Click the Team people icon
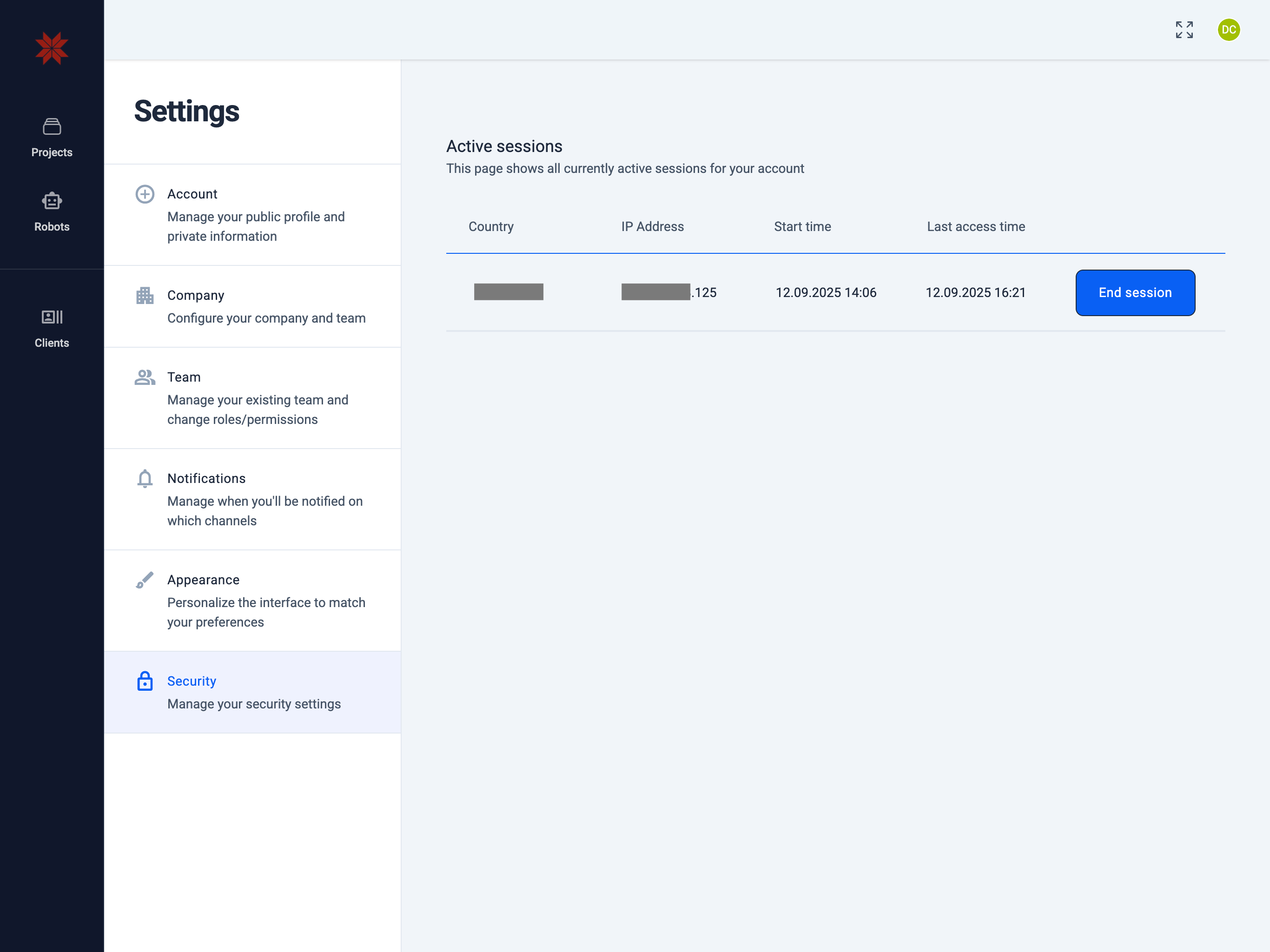This screenshot has height=952, width=1270. point(145,377)
